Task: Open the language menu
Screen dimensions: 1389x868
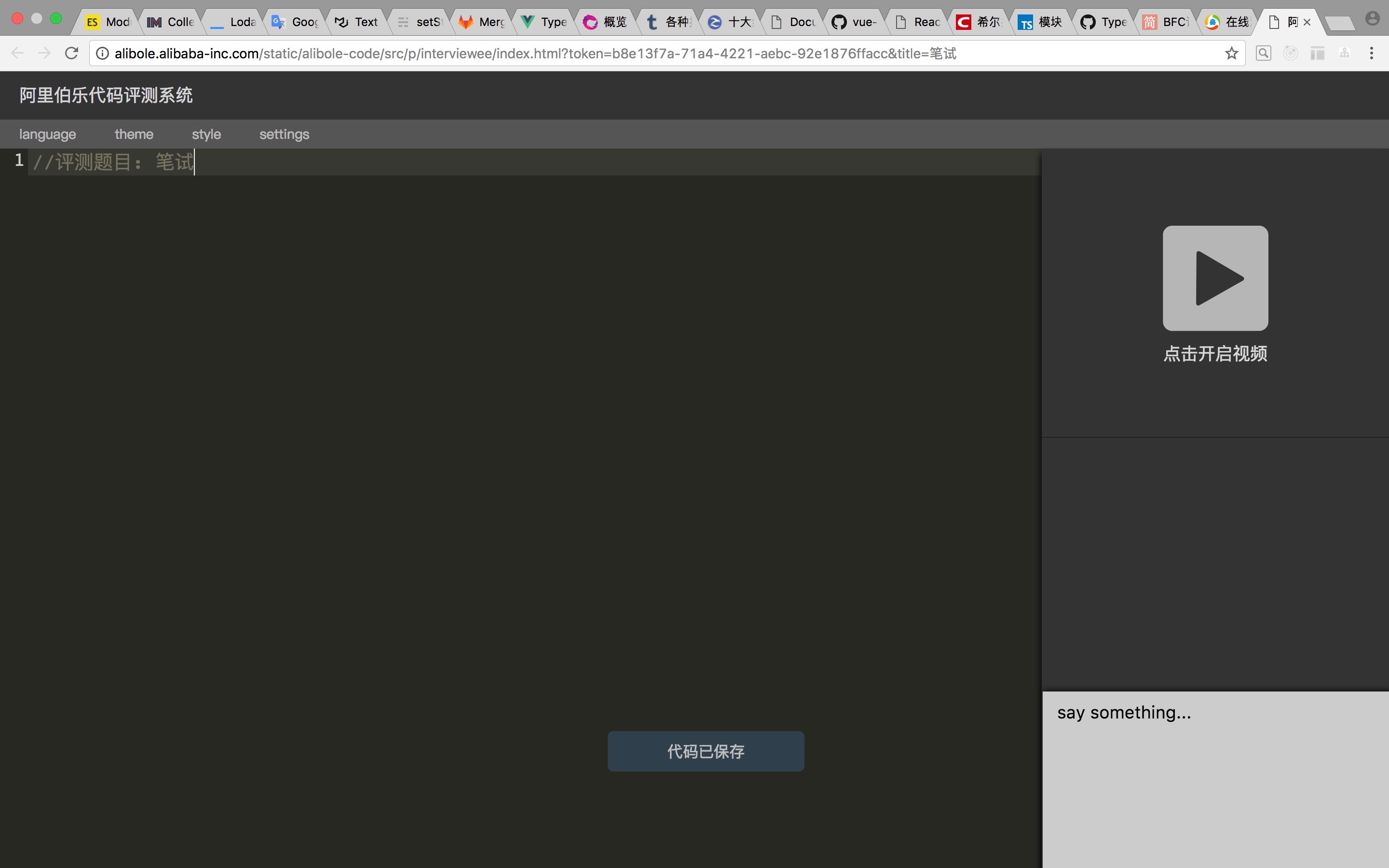Action: 48,134
